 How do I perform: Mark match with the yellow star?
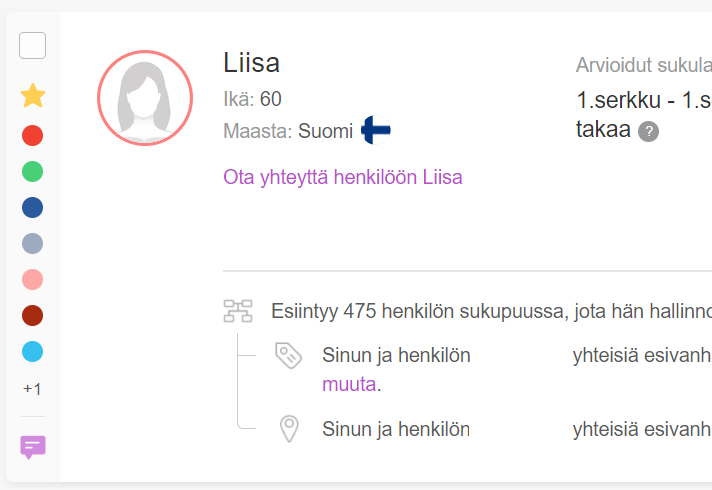[x=33, y=97]
